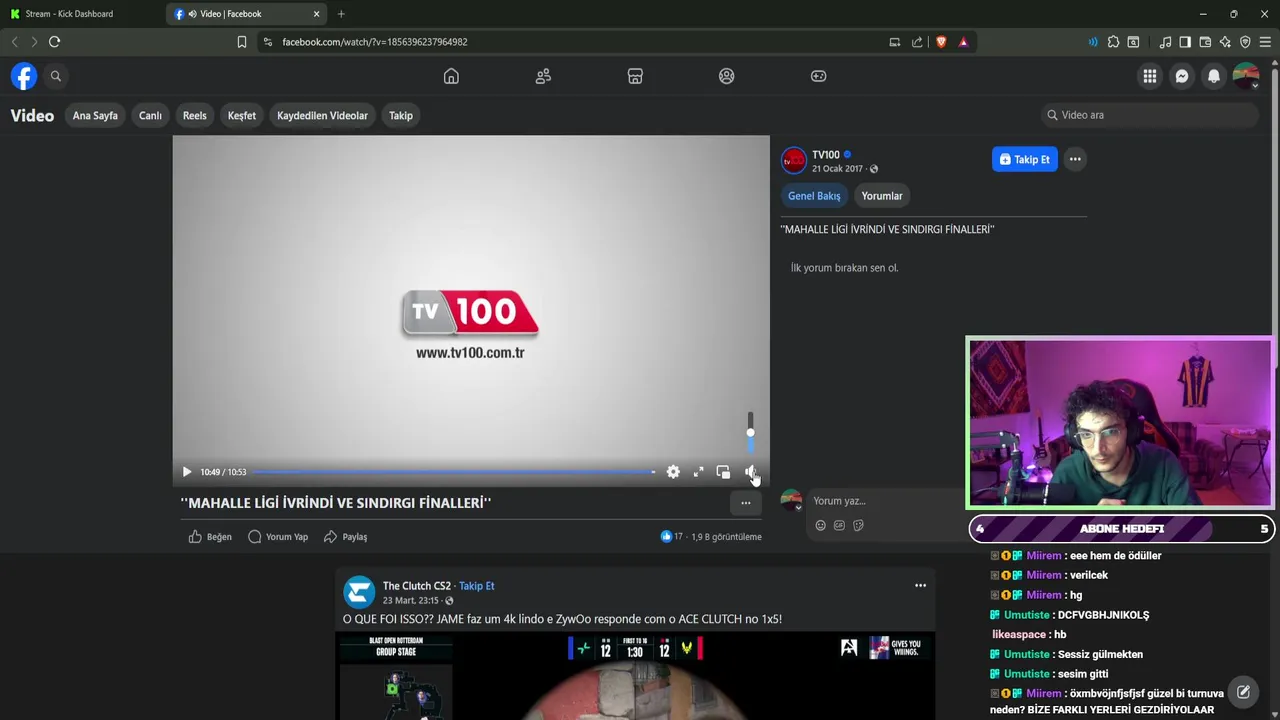Add a GIF to the comment
The image size is (1280, 720).
(x=839, y=525)
